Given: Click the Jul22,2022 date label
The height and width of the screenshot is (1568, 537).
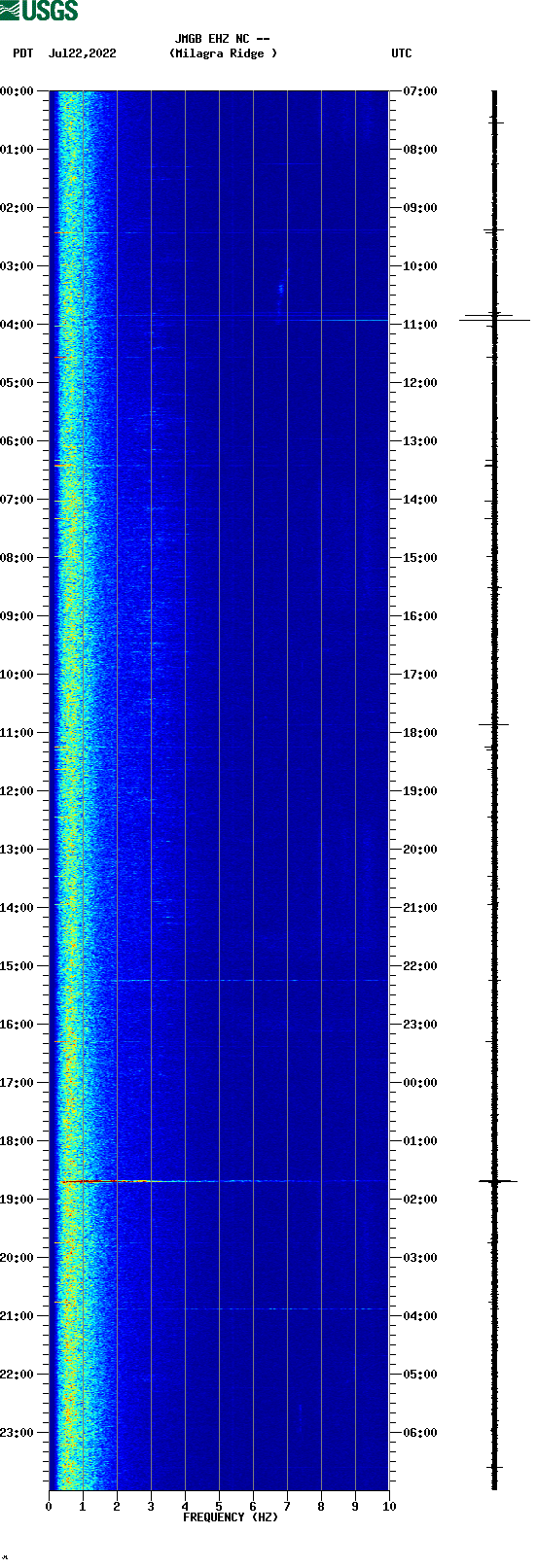Looking at the screenshot, I should click(x=82, y=53).
